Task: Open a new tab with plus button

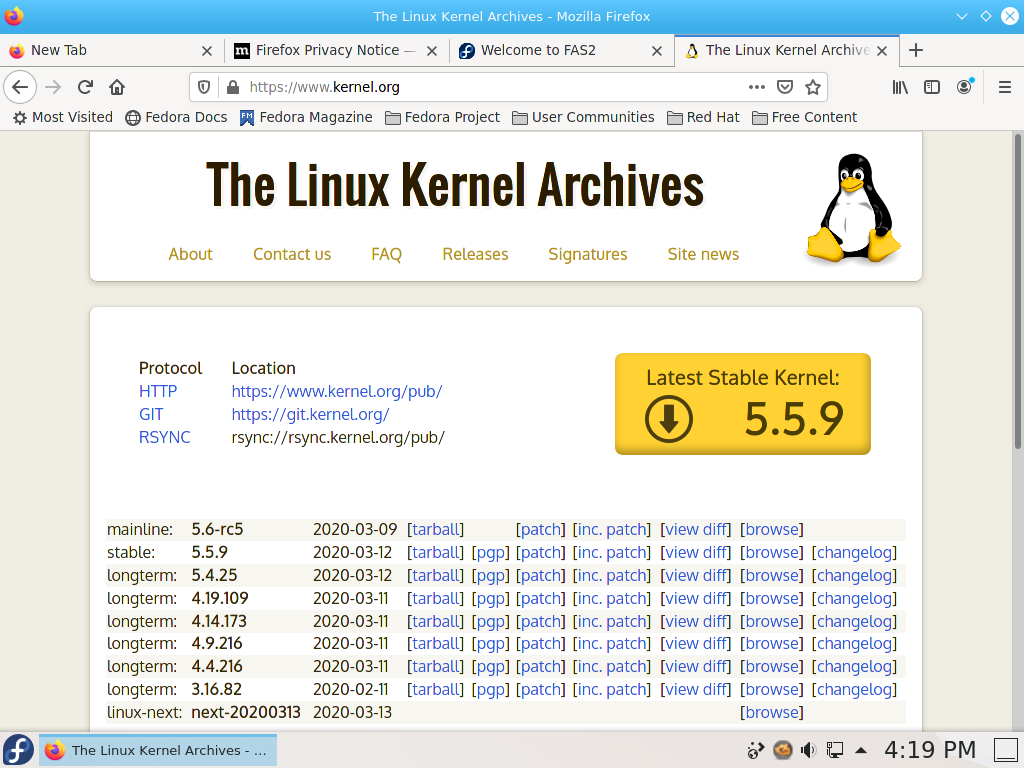Action: 916,50
